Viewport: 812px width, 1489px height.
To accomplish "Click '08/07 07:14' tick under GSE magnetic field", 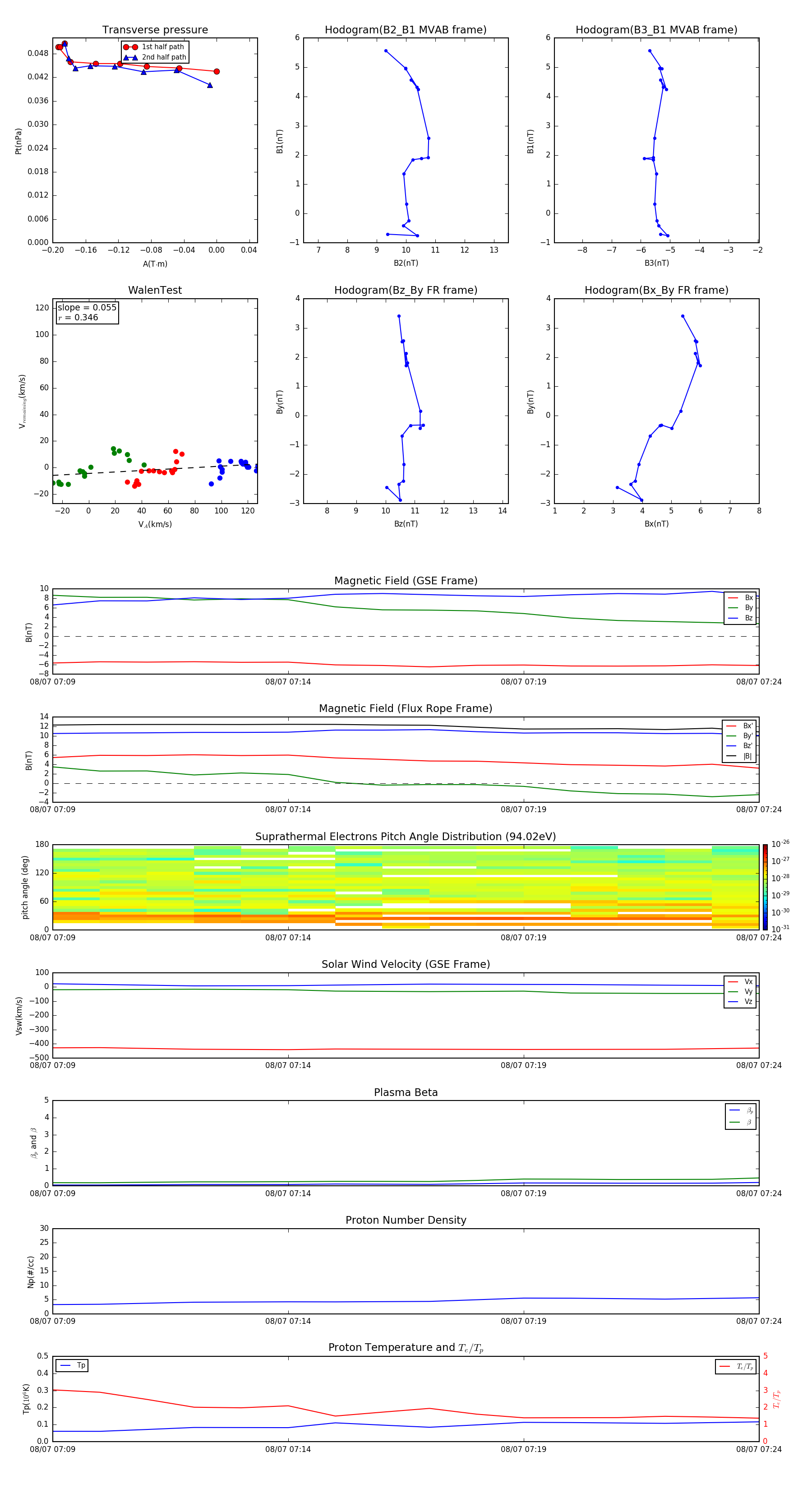I will coord(288,682).
